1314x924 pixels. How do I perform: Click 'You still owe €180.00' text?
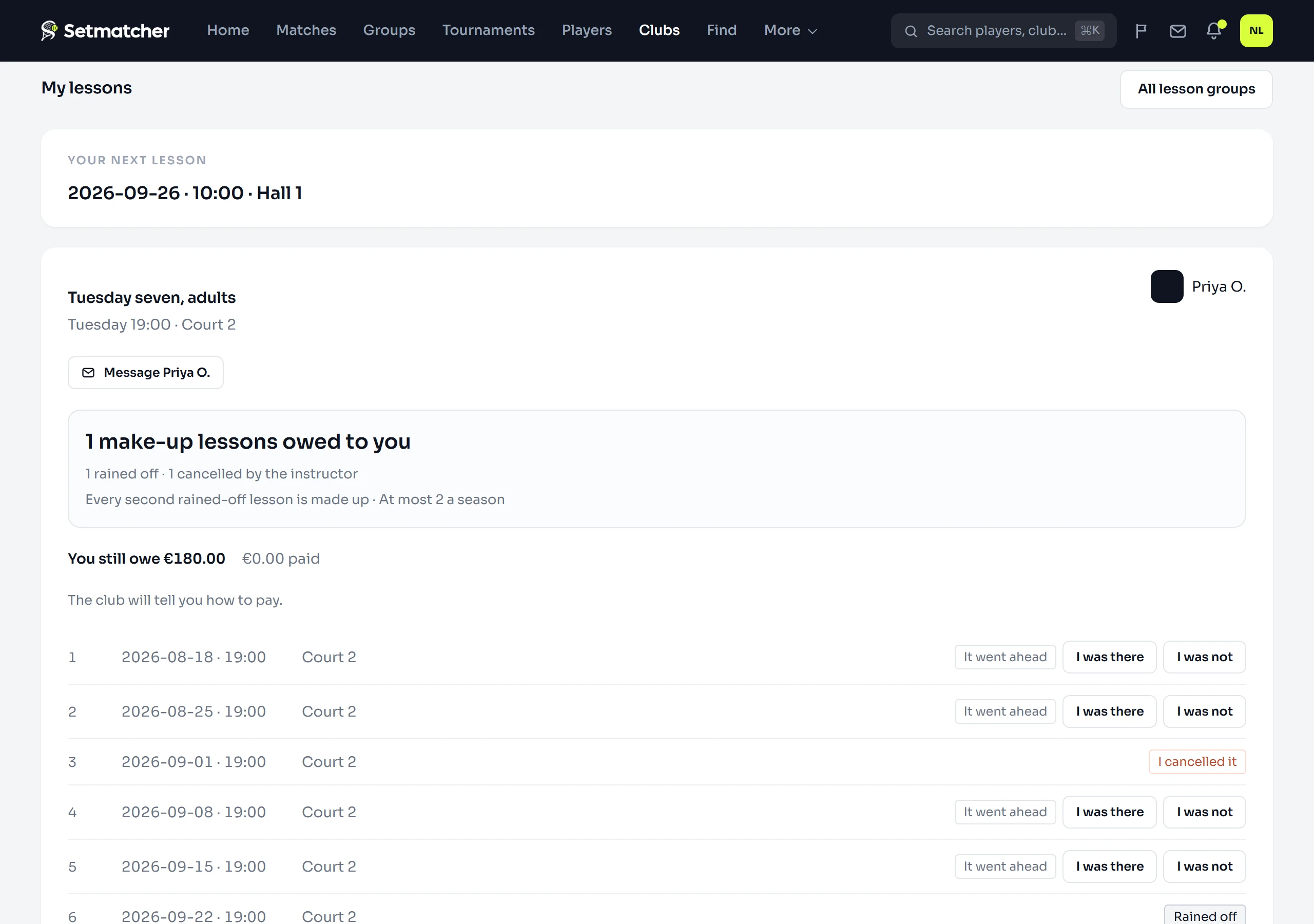tap(146, 559)
